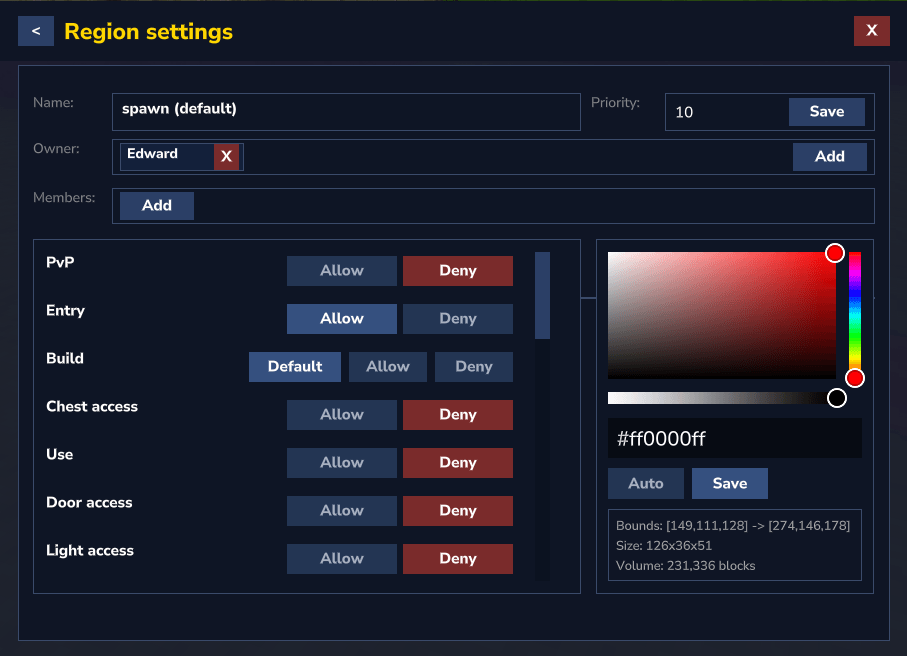Save the priority value
This screenshot has height=656, width=907.
[x=826, y=112]
